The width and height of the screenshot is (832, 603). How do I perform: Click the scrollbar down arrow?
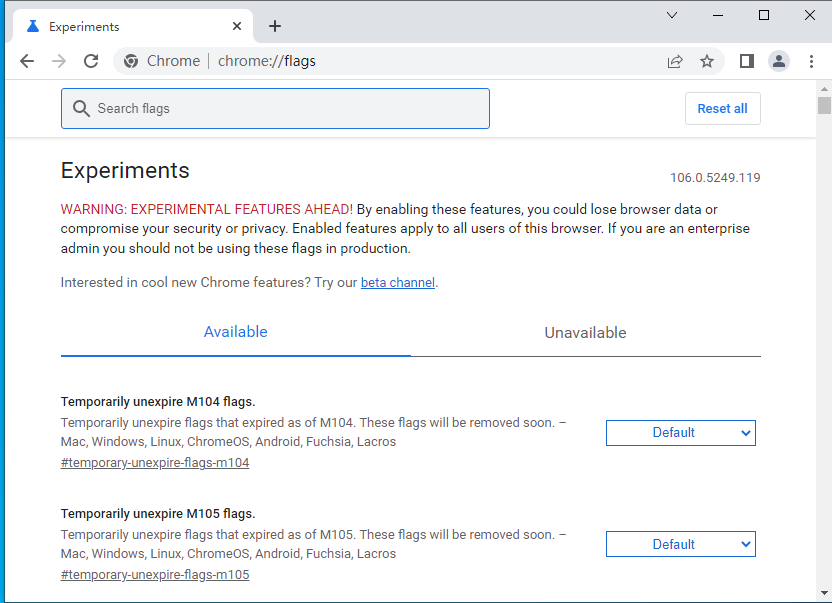[x=824, y=593]
